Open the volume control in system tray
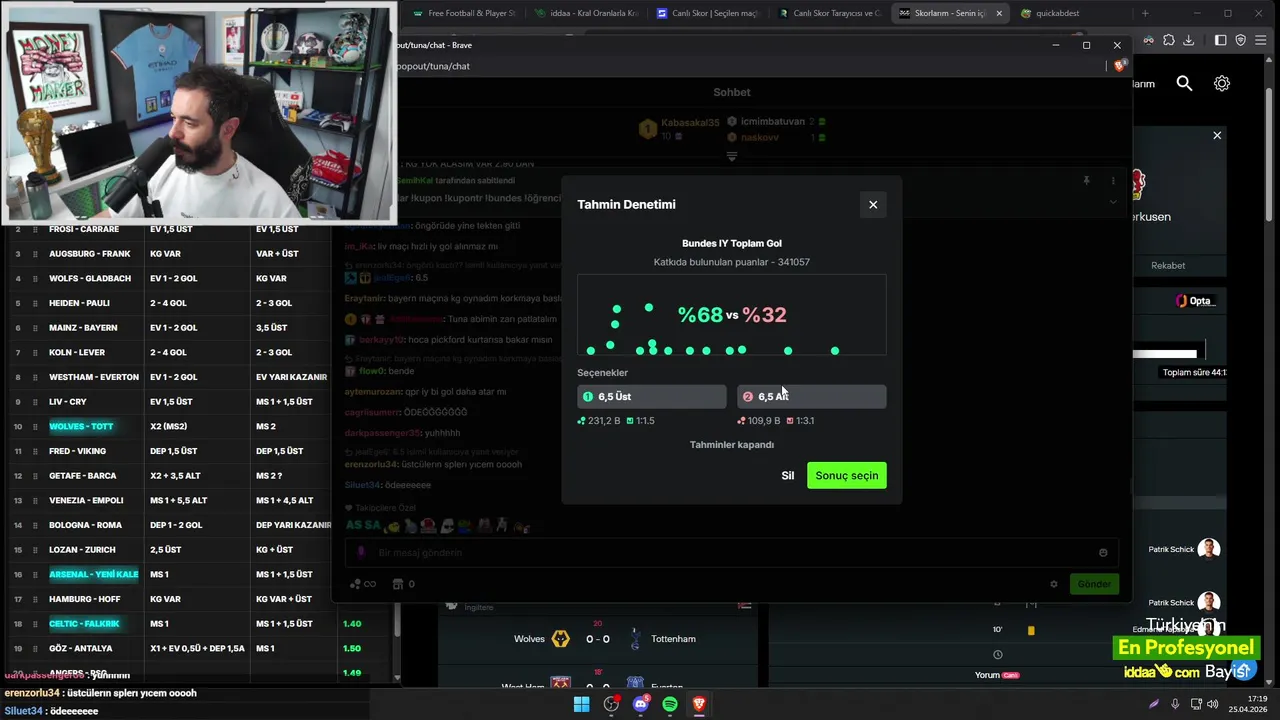The image size is (1280, 720). [1213, 704]
